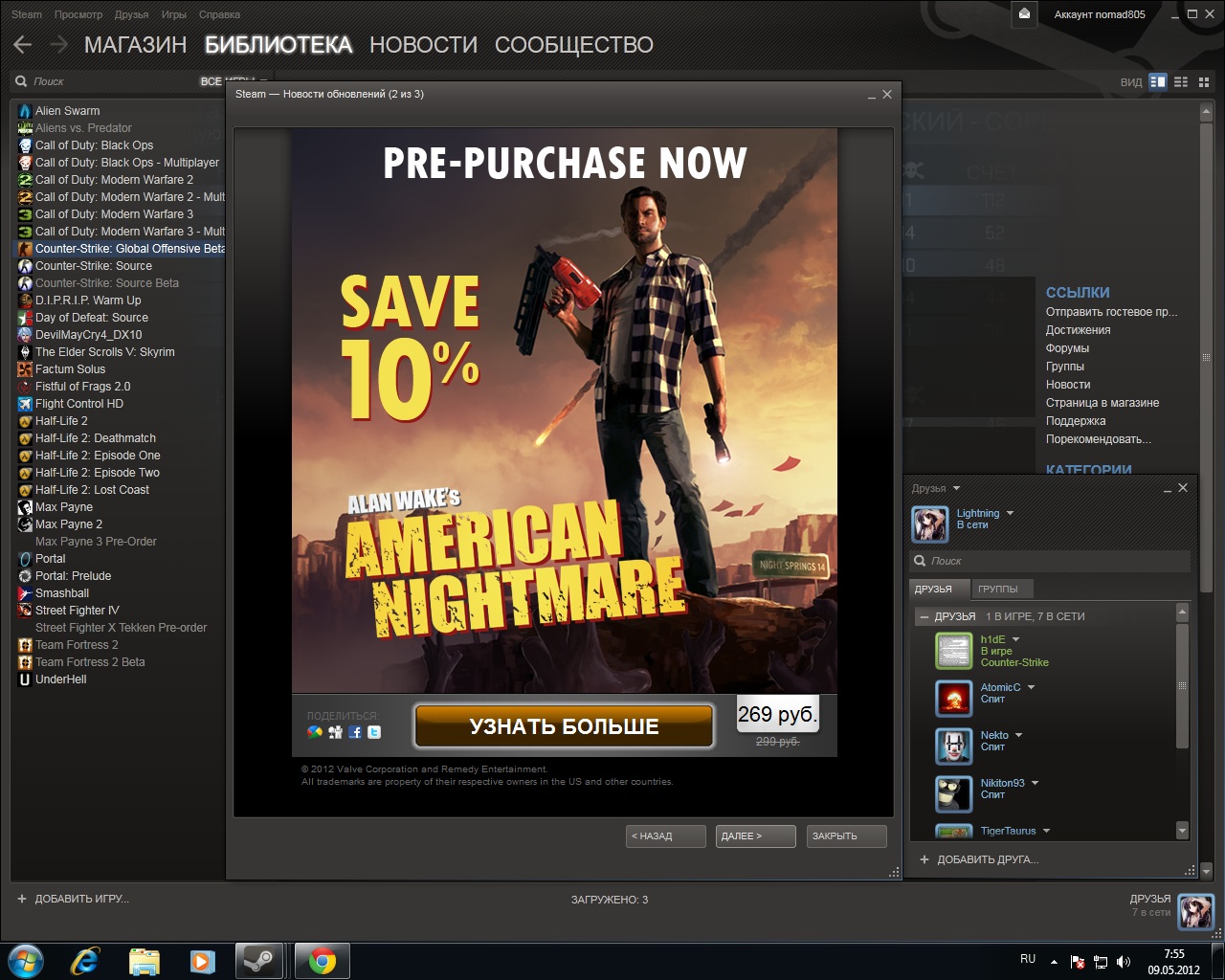This screenshot has height=980, width=1225.
Task: Go to the СООБЩЕСТВО section
Action: [574, 45]
